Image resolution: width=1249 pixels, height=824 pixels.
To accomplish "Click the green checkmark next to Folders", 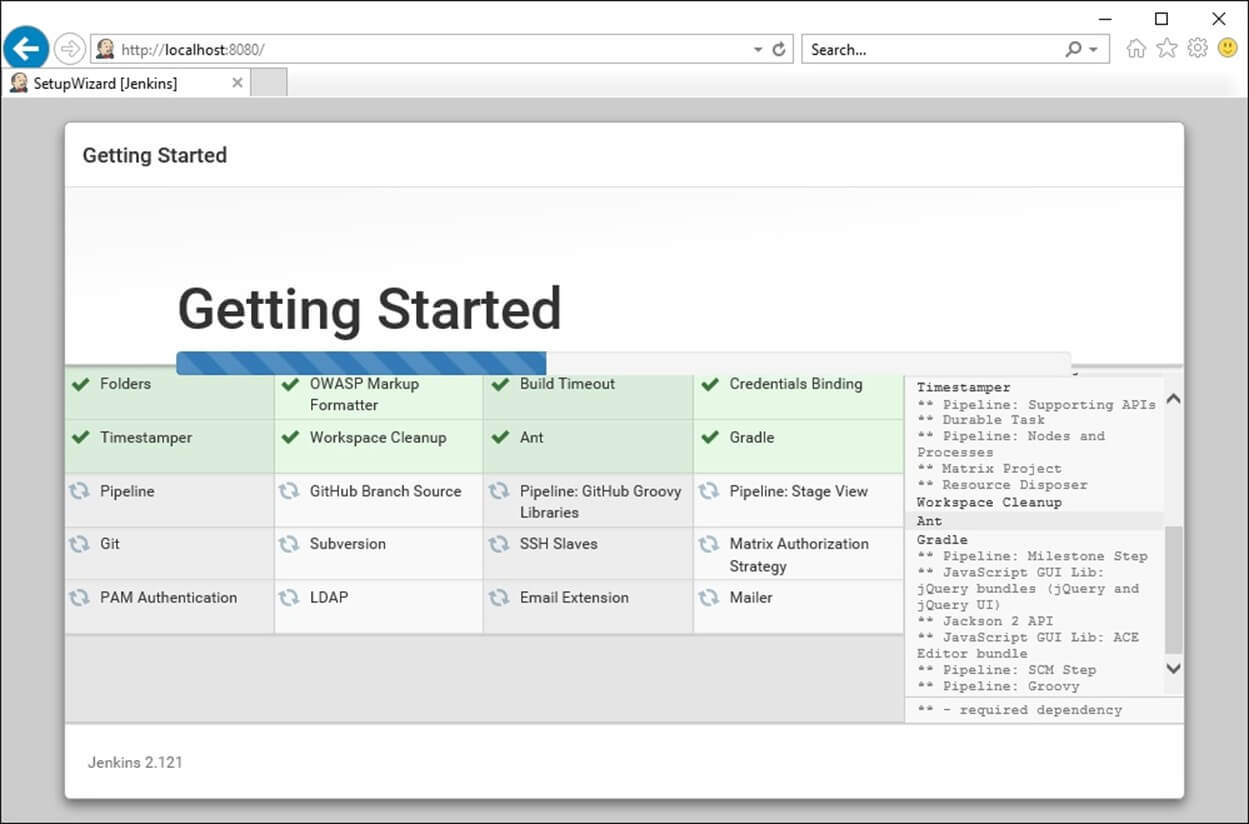I will point(81,384).
